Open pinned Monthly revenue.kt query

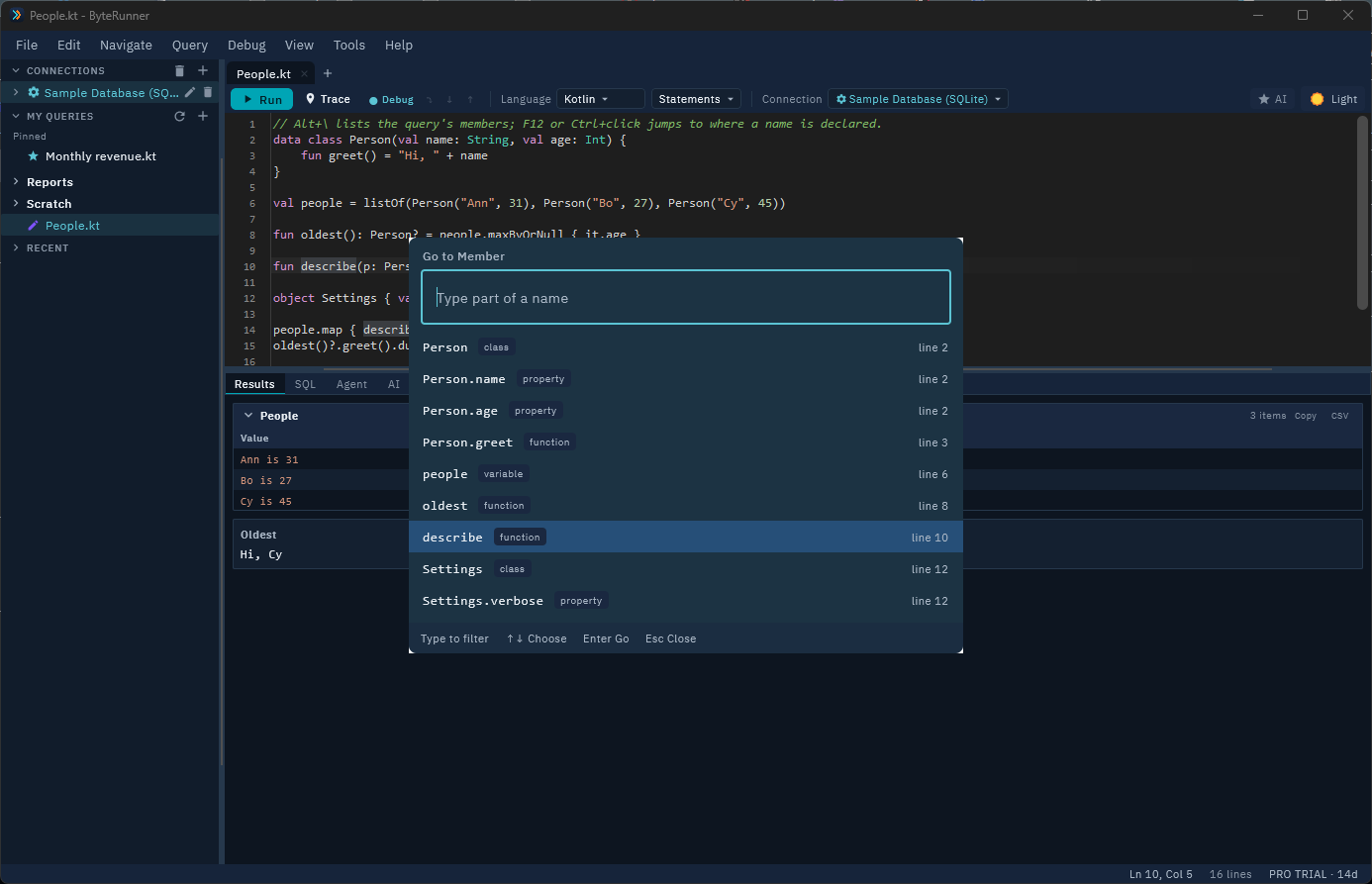(x=101, y=156)
